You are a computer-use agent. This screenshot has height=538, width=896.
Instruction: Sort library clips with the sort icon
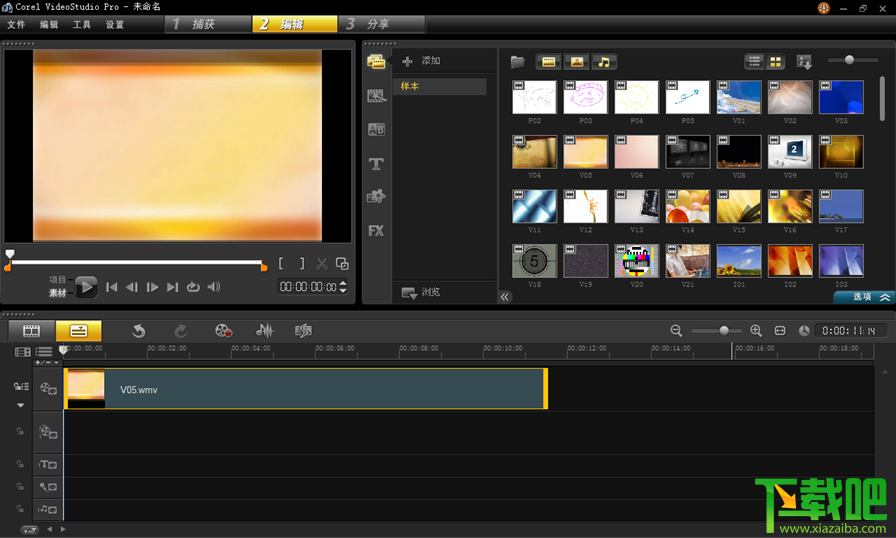[x=804, y=62]
